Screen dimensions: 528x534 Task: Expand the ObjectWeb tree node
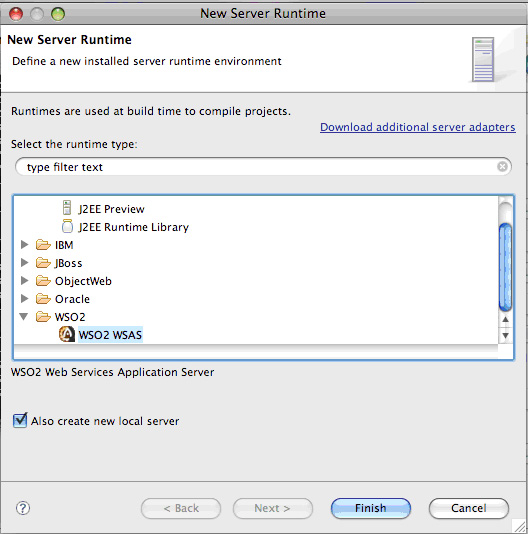point(24,280)
